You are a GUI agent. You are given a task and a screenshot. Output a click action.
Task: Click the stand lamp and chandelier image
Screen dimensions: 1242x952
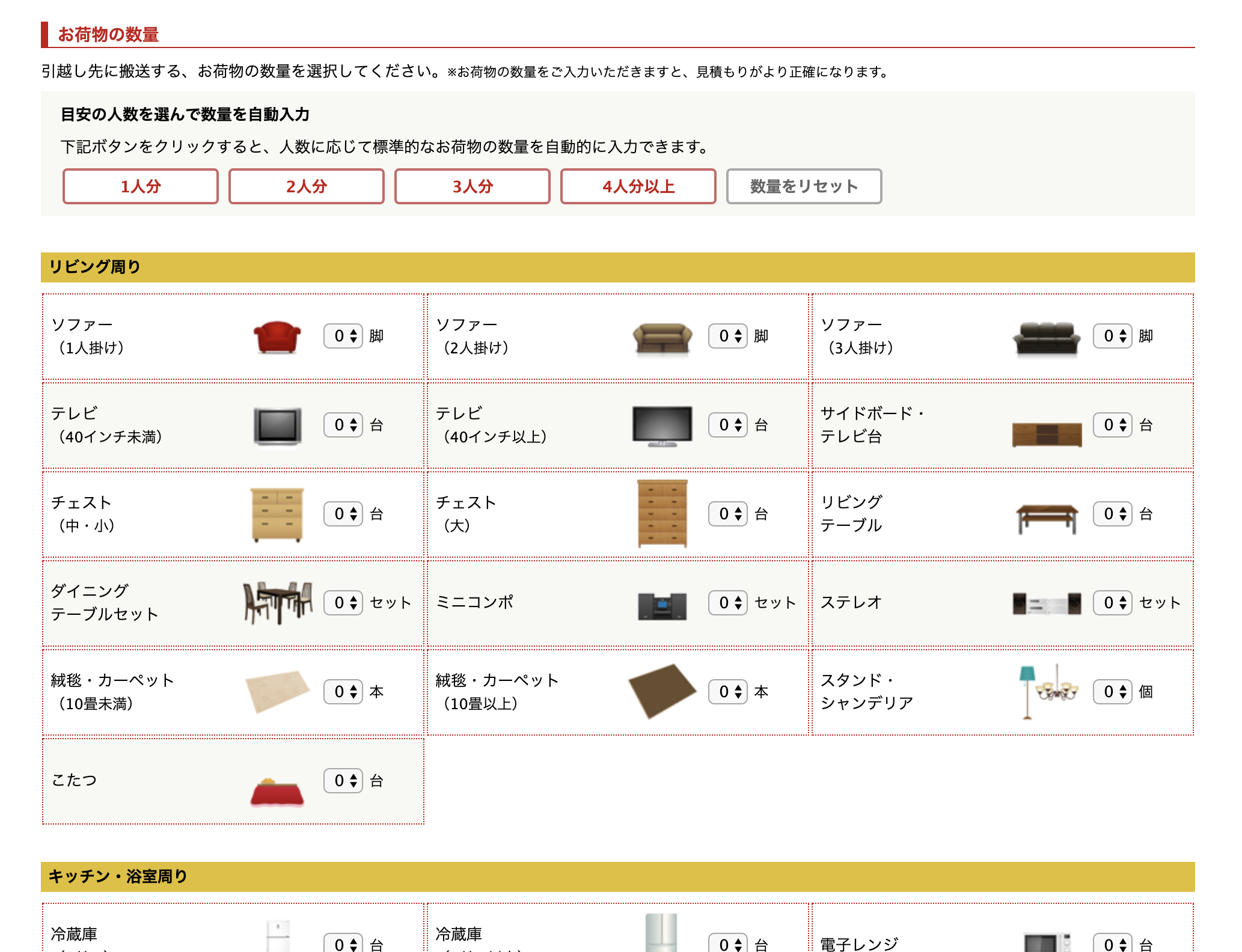pos(1048,692)
